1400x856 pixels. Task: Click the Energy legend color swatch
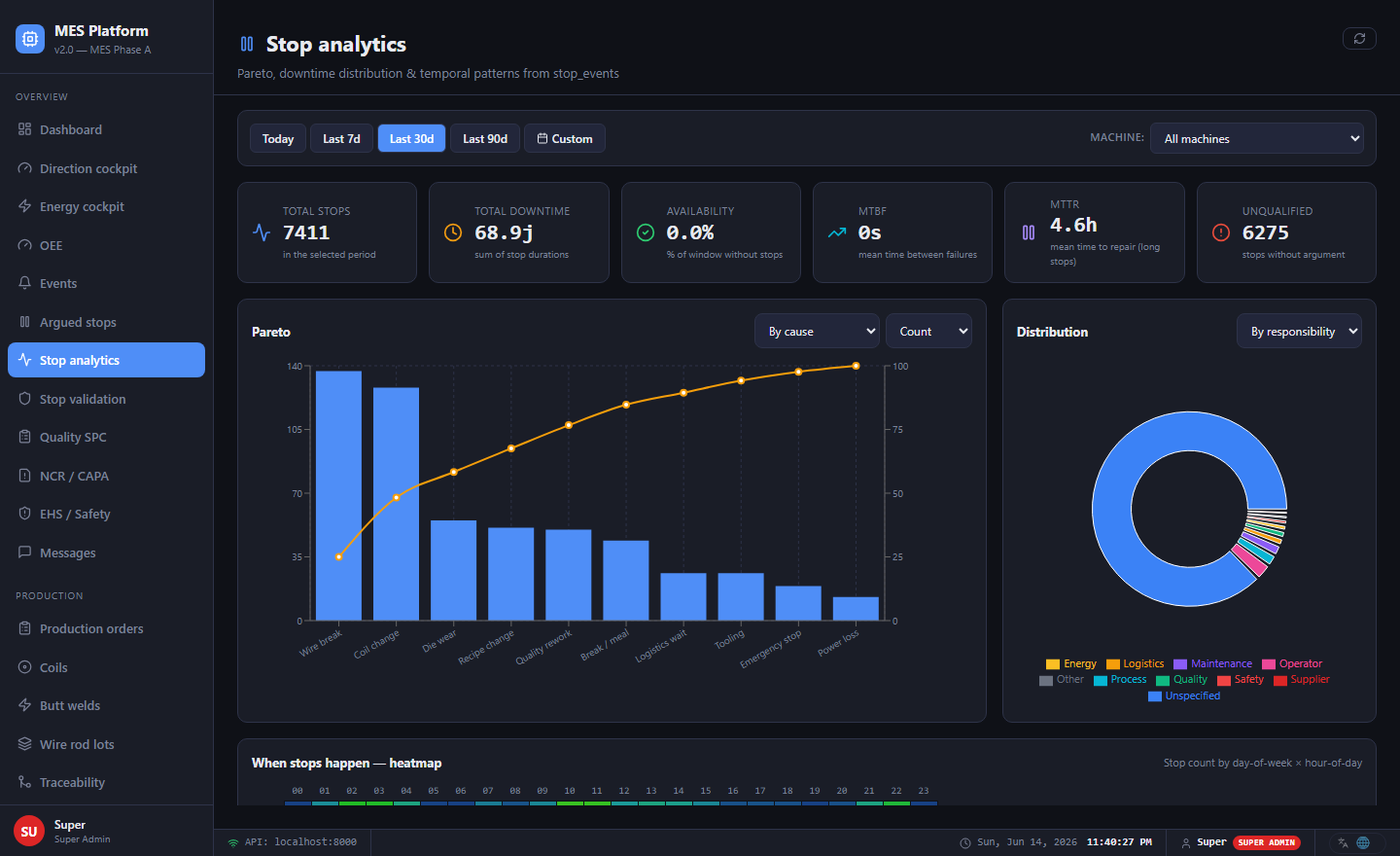[x=1053, y=664]
